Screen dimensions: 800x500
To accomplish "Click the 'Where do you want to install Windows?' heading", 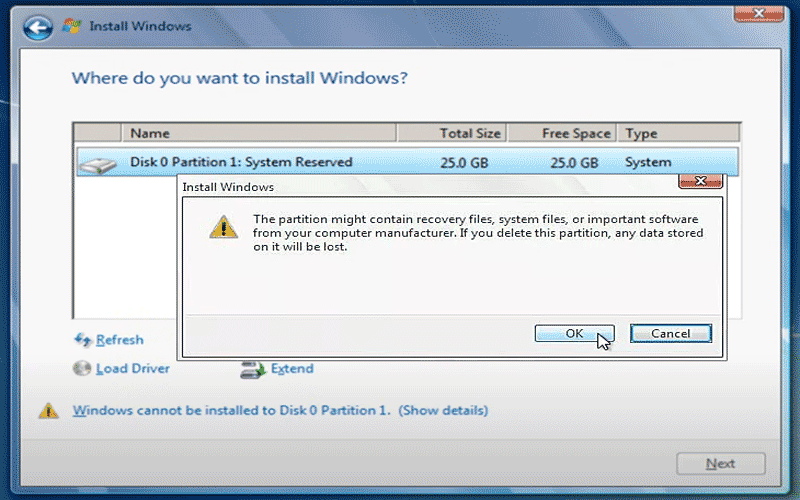I will point(239,78).
